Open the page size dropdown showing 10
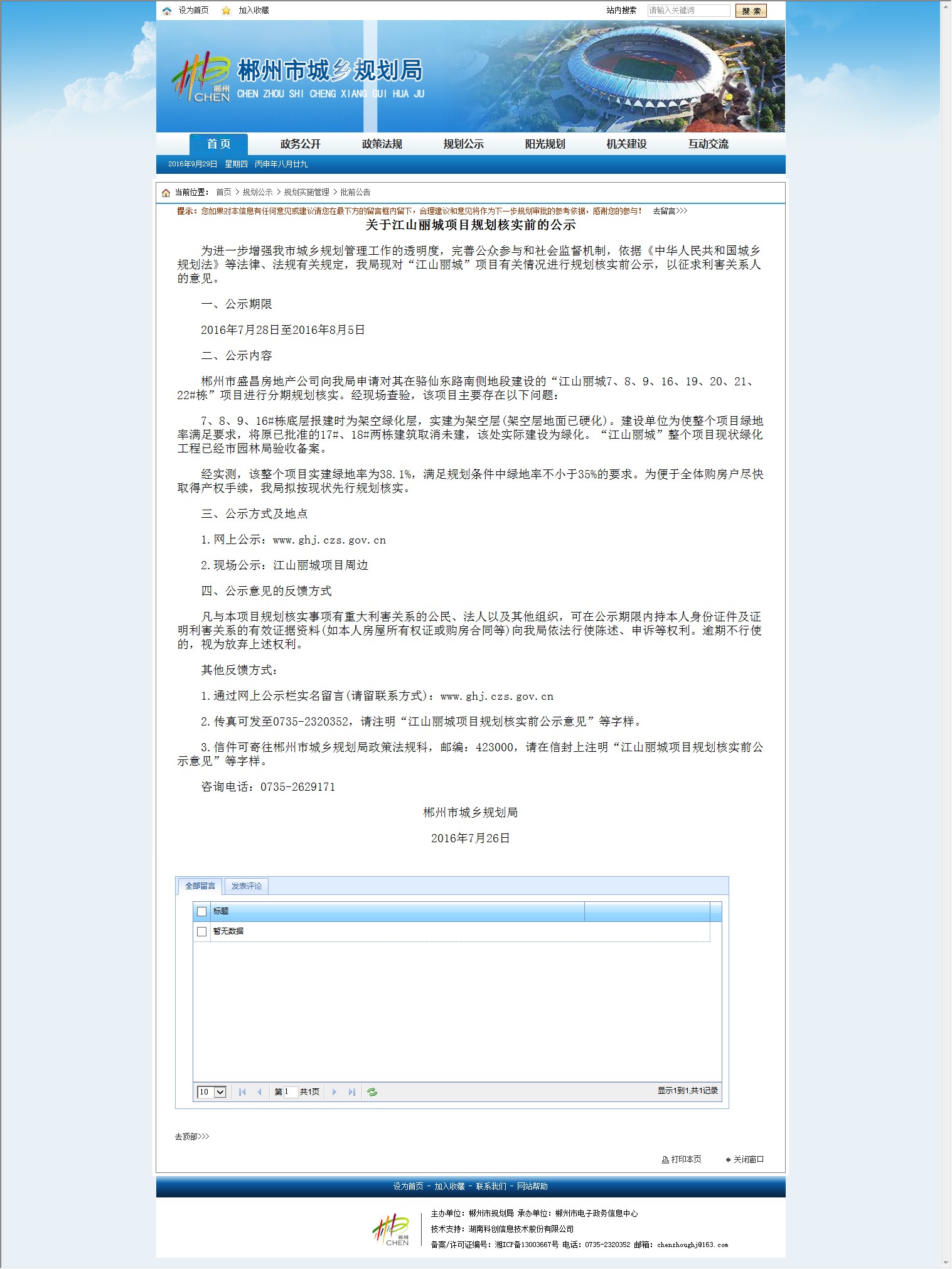Image resolution: width=952 pixels, height=1269 pixels. 211,1092
